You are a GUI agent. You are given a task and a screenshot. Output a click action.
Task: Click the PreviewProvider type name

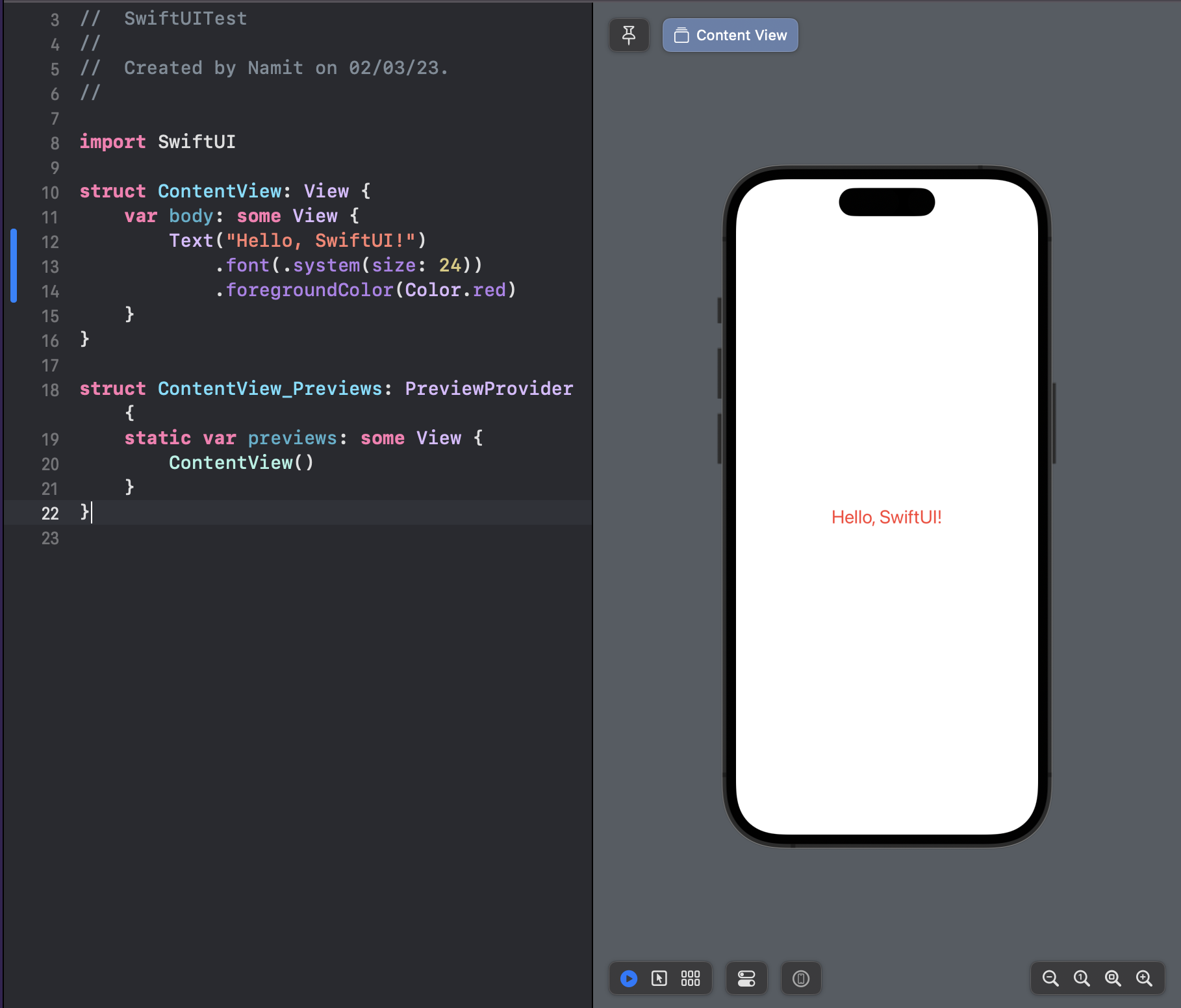coord(489,388)
